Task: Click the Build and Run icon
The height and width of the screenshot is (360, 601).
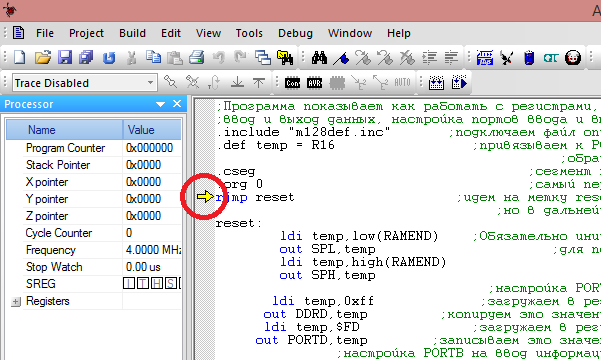Action: [459, 82]
